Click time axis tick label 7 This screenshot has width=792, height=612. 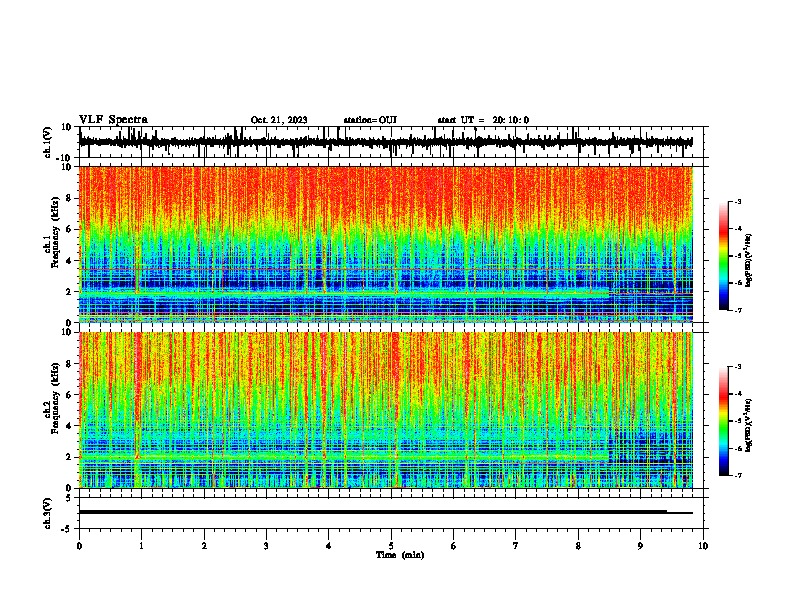coord(516,546)
